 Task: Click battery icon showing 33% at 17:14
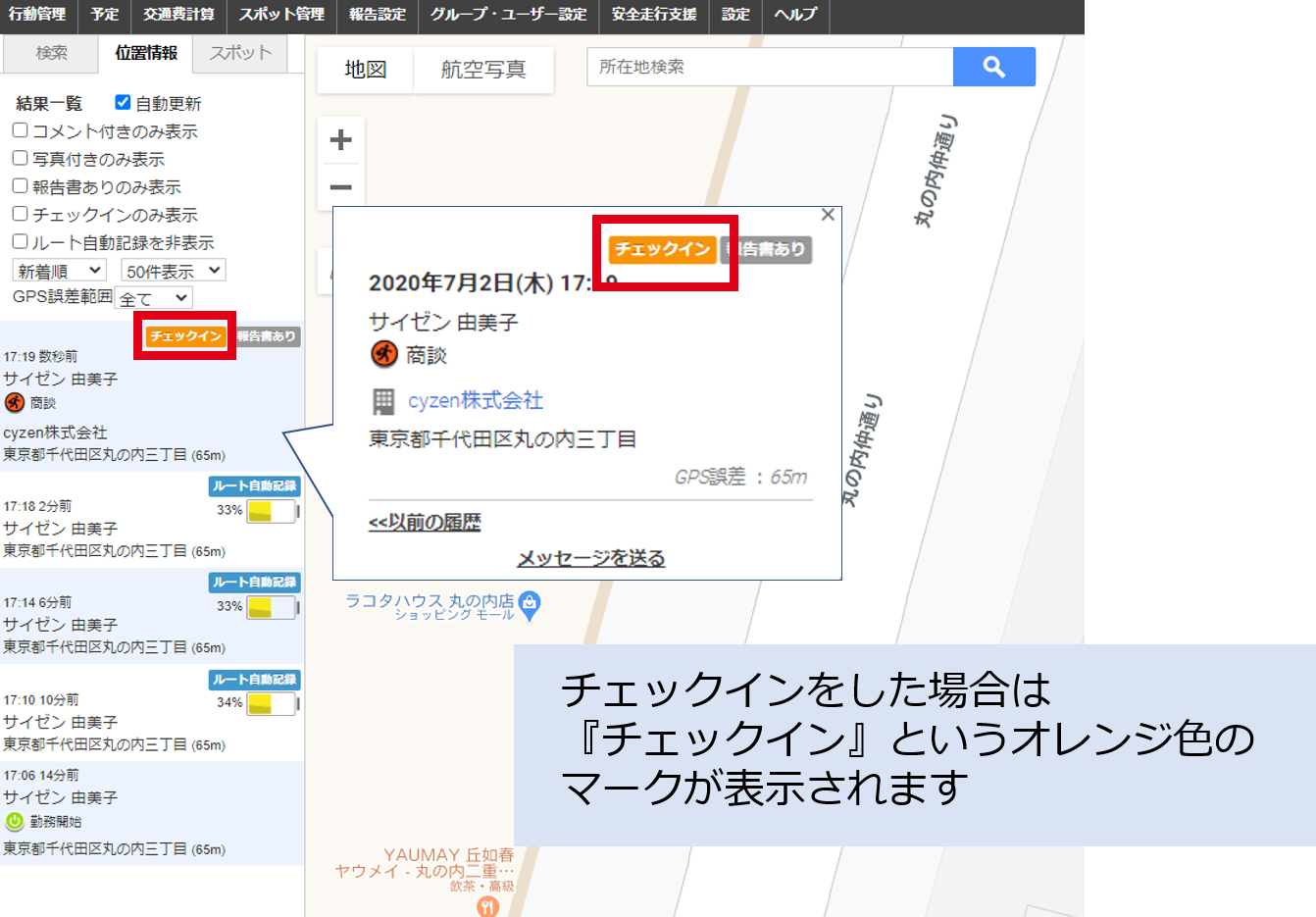click(273, 607)
